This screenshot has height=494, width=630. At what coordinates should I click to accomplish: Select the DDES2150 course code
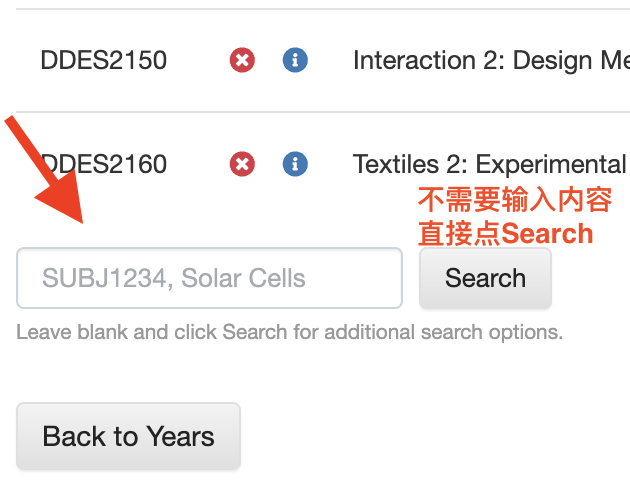[104, 60]
